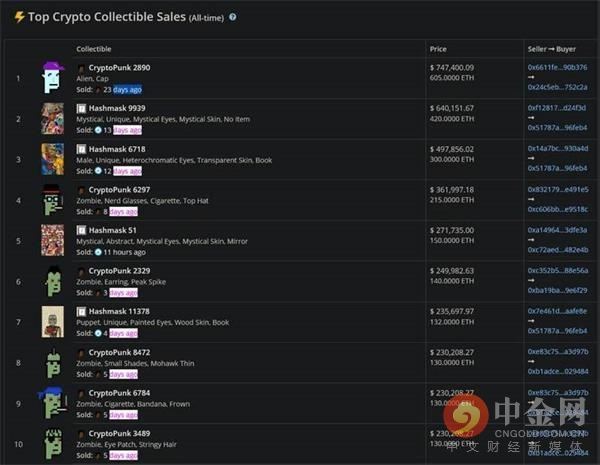Click the small icon before CryptoPunk 8472 name
Image resolution: width=600 pixels, height=465 pixels.
click(81, 353)
